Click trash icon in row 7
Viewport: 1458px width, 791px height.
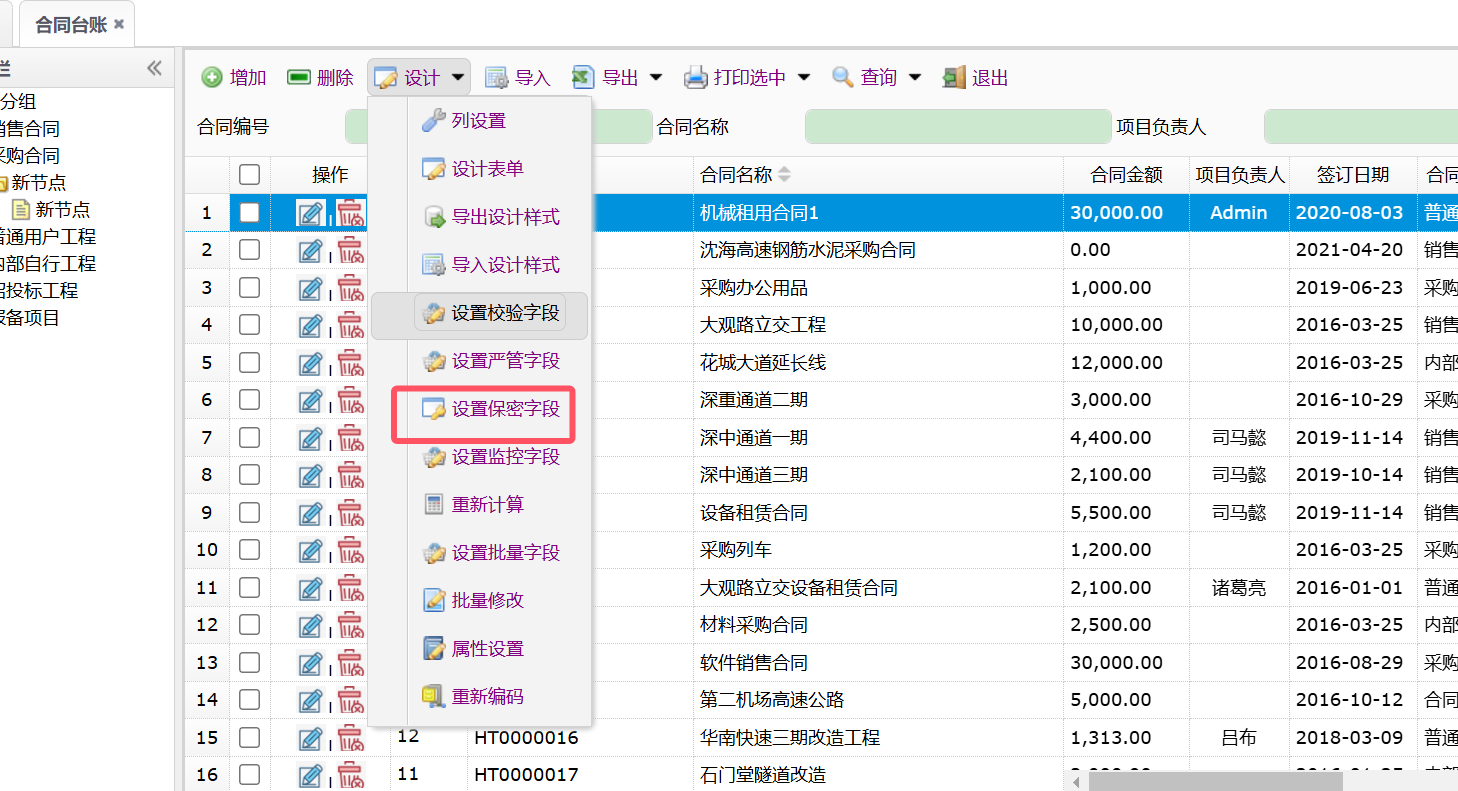click(350, 438)
